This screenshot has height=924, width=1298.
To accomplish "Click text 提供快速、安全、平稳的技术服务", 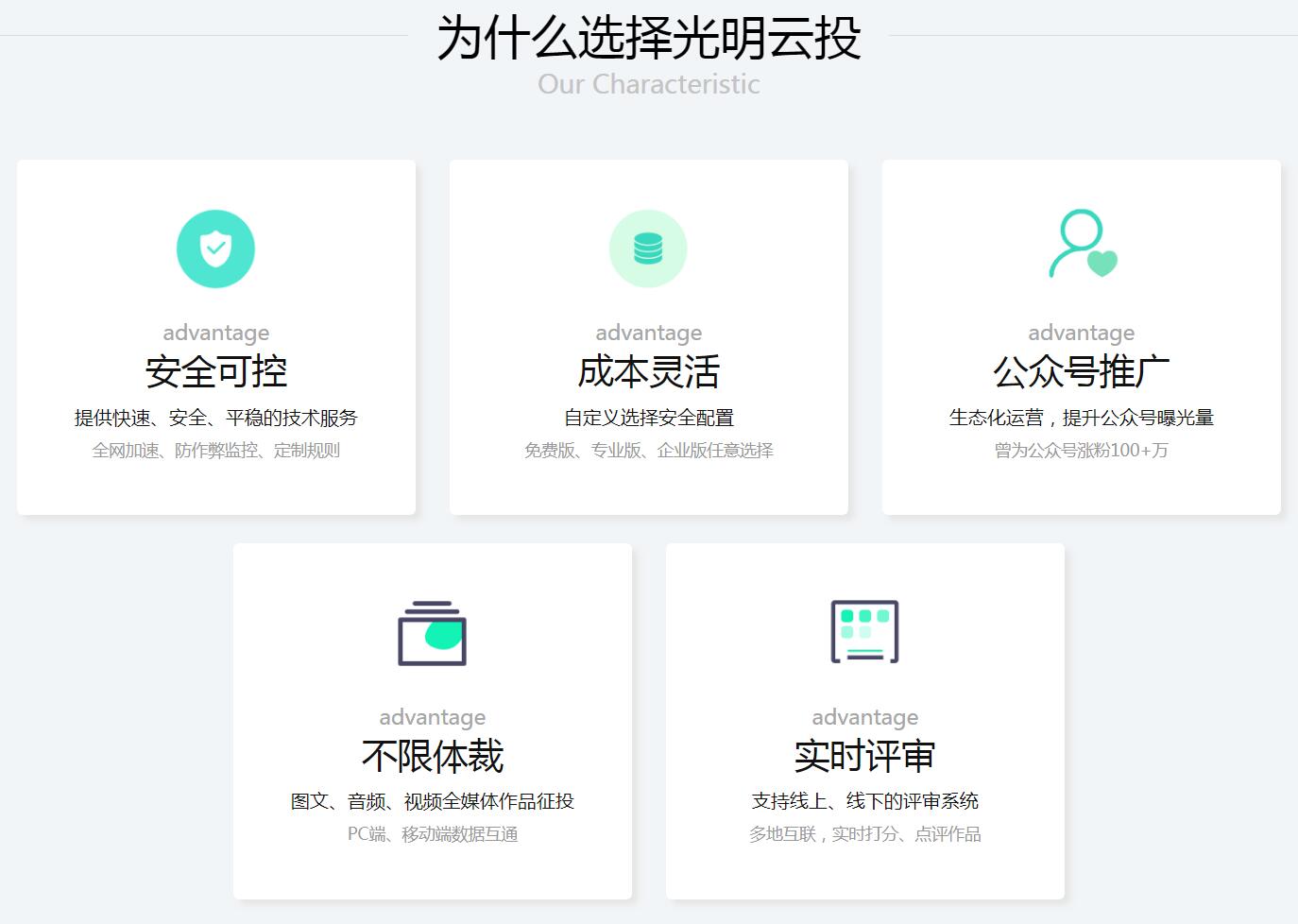I will [x=216, y=418].
